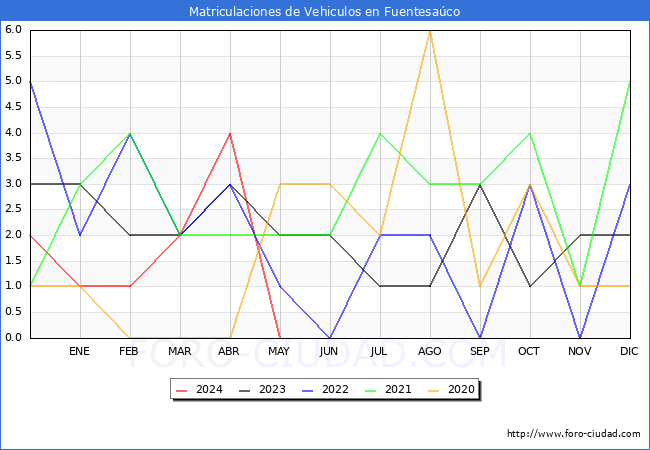Click the JUL month axis label

tap(379, 351)
